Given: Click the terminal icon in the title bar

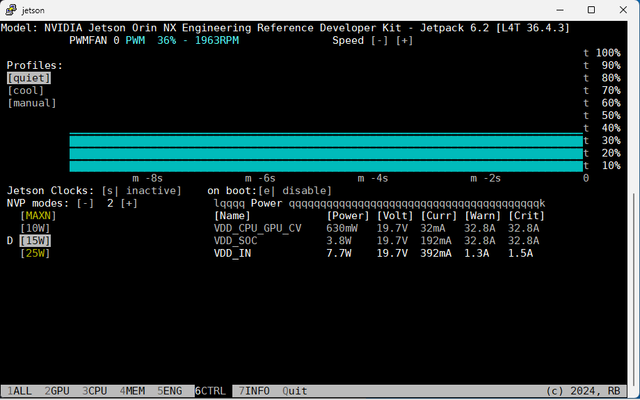Looking at the screenshot, I should pyautogui.click(x=14, y=11).
